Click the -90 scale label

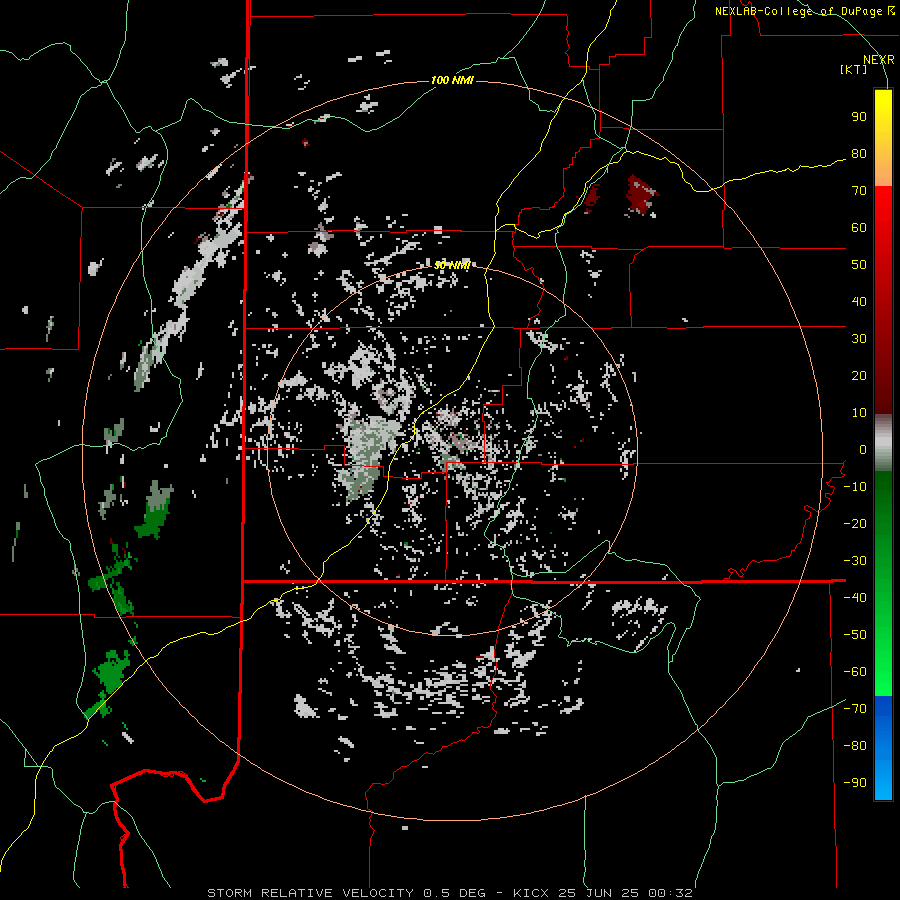pos(855,783)
